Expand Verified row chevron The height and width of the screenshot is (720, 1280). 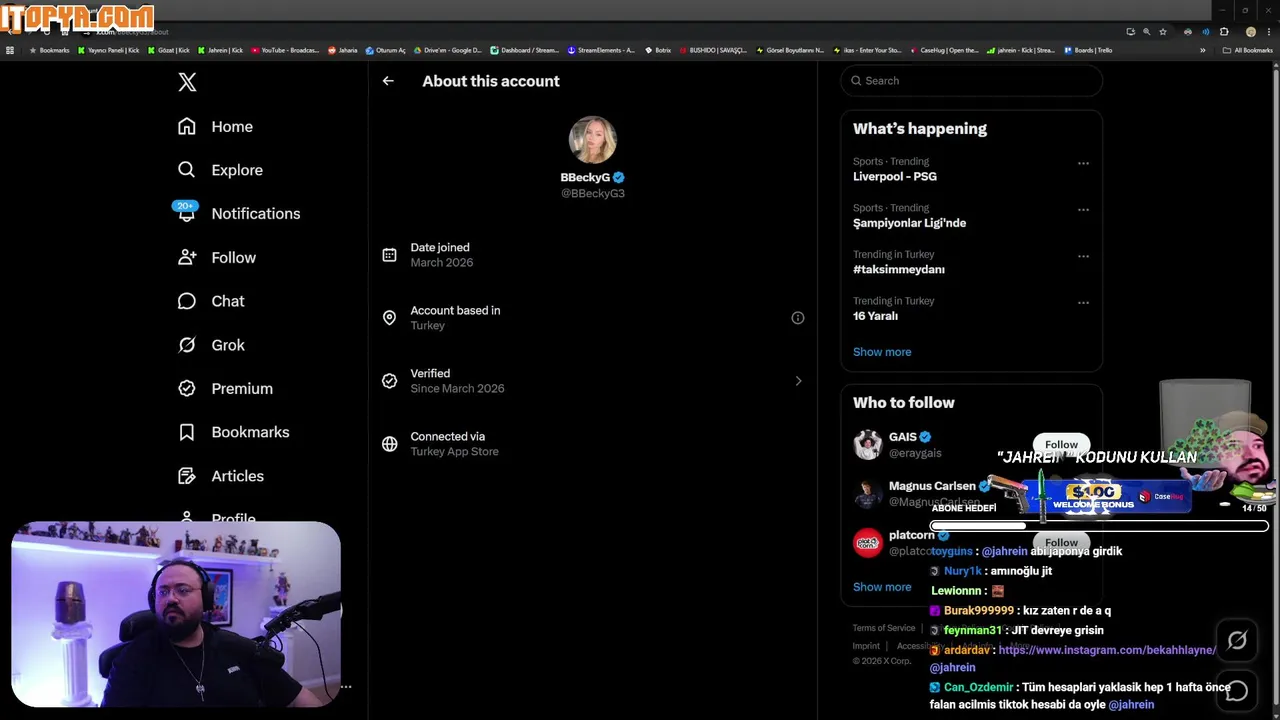798,381
